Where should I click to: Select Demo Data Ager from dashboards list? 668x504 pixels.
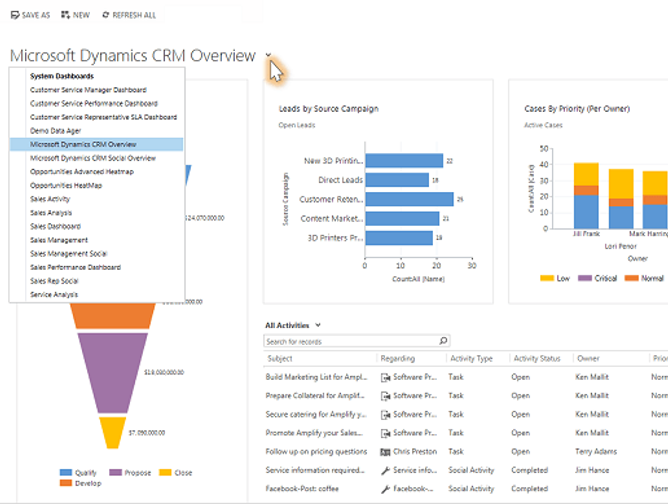click(55, 130)
